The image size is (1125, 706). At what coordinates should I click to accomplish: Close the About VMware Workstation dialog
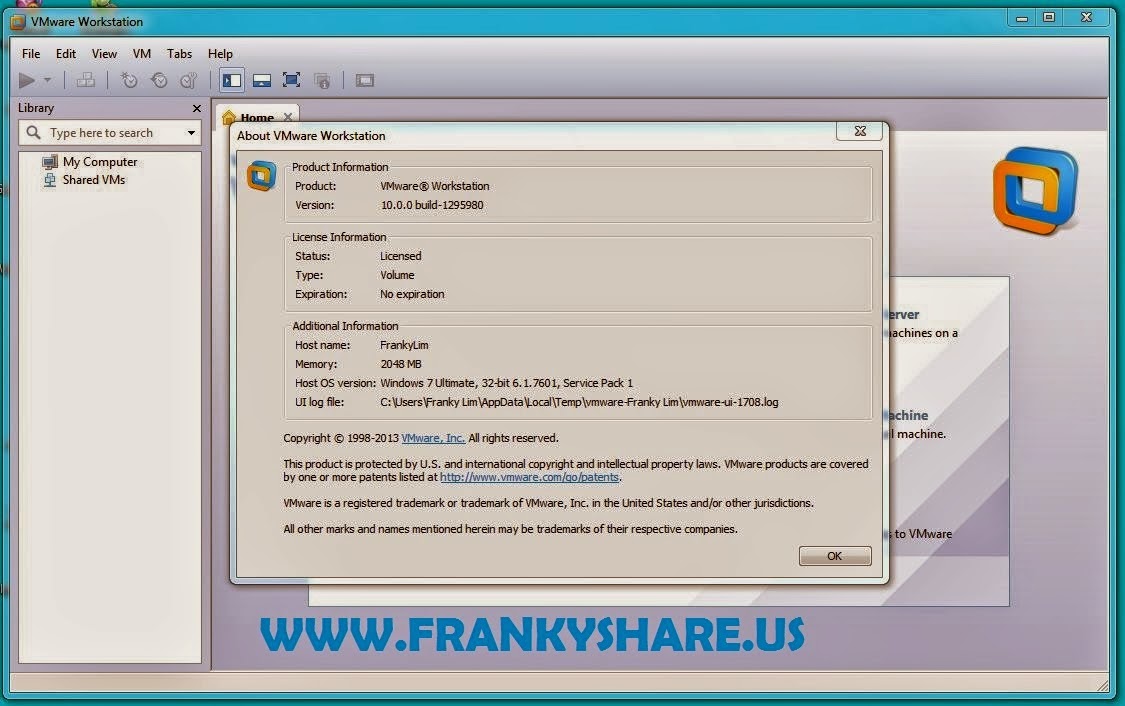[860, 131]
